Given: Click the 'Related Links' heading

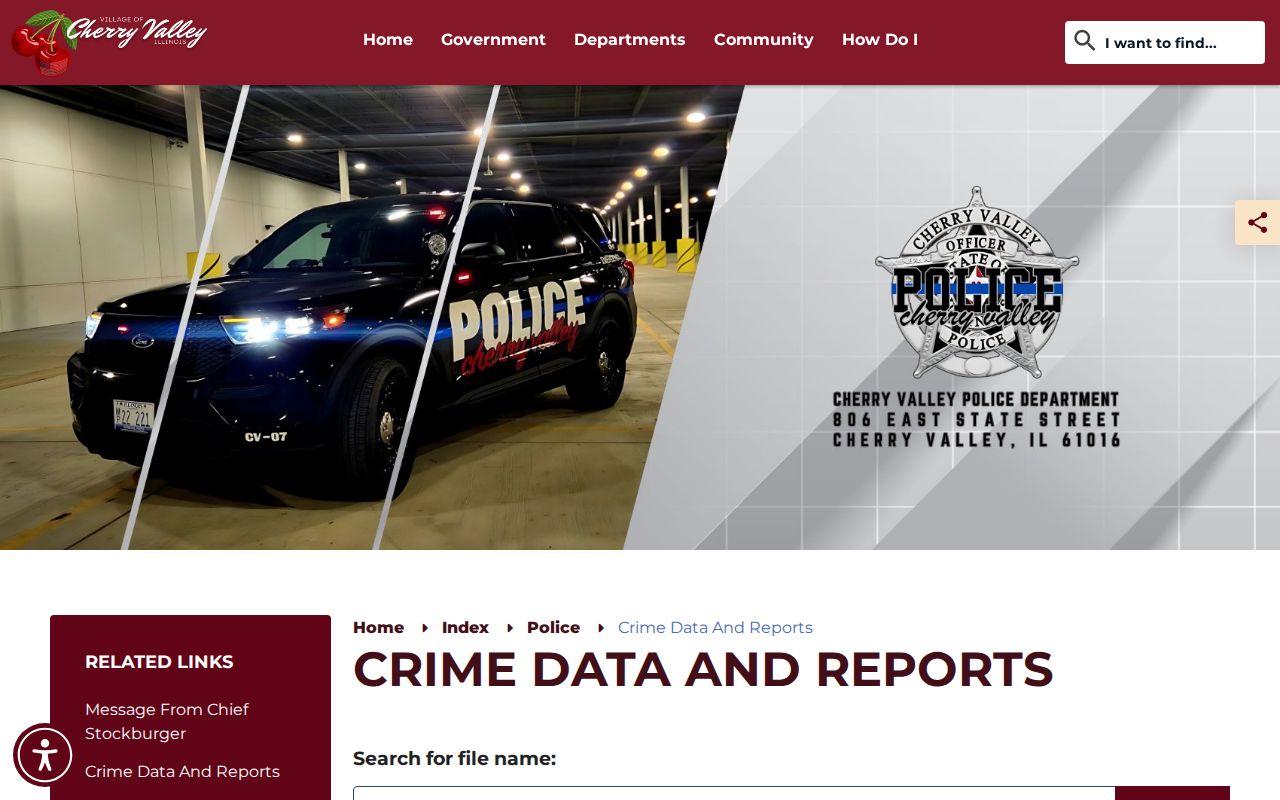Looking at the screenshot, I should (x=159, y=662).
